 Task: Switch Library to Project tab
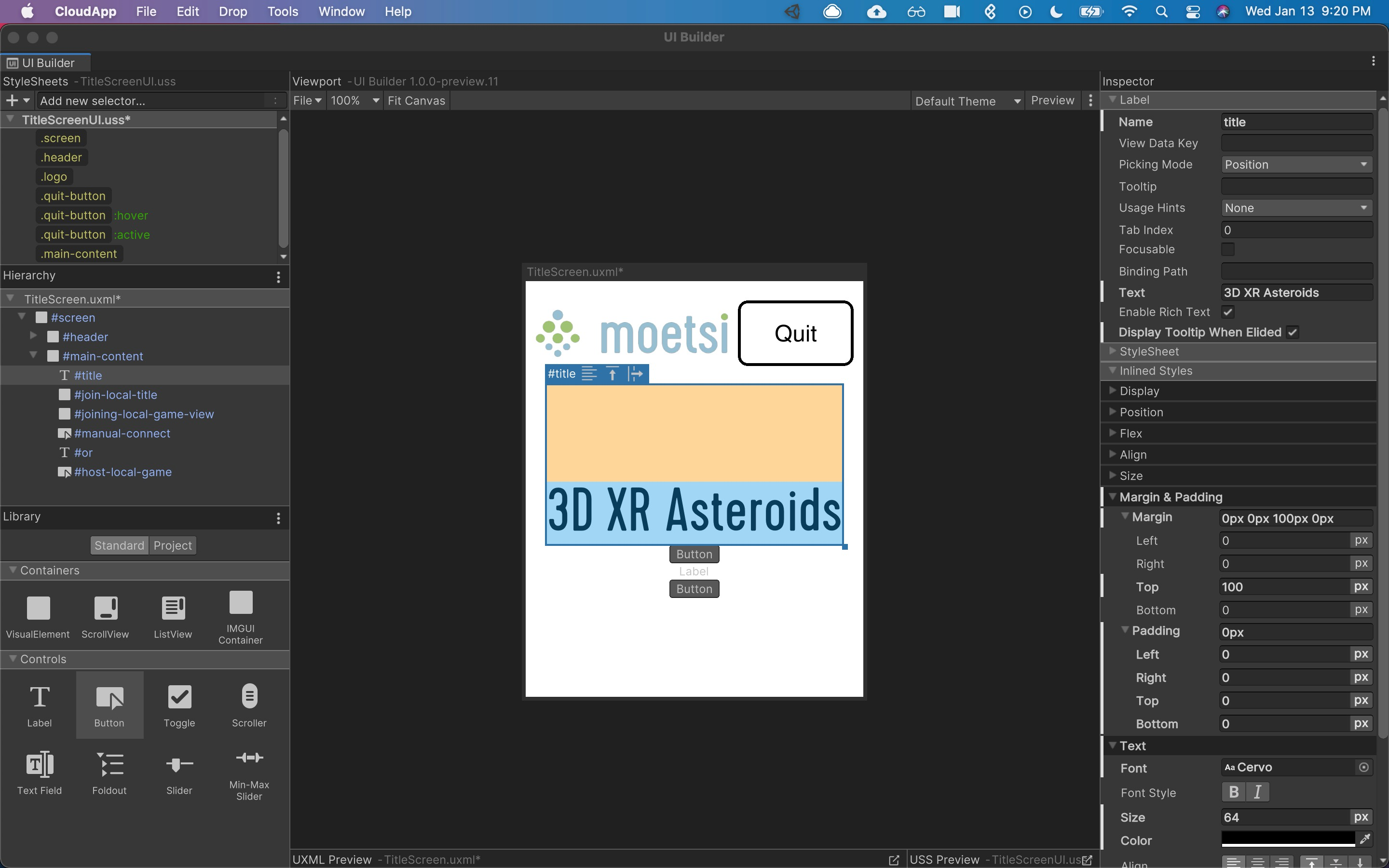tap(172, 545)
